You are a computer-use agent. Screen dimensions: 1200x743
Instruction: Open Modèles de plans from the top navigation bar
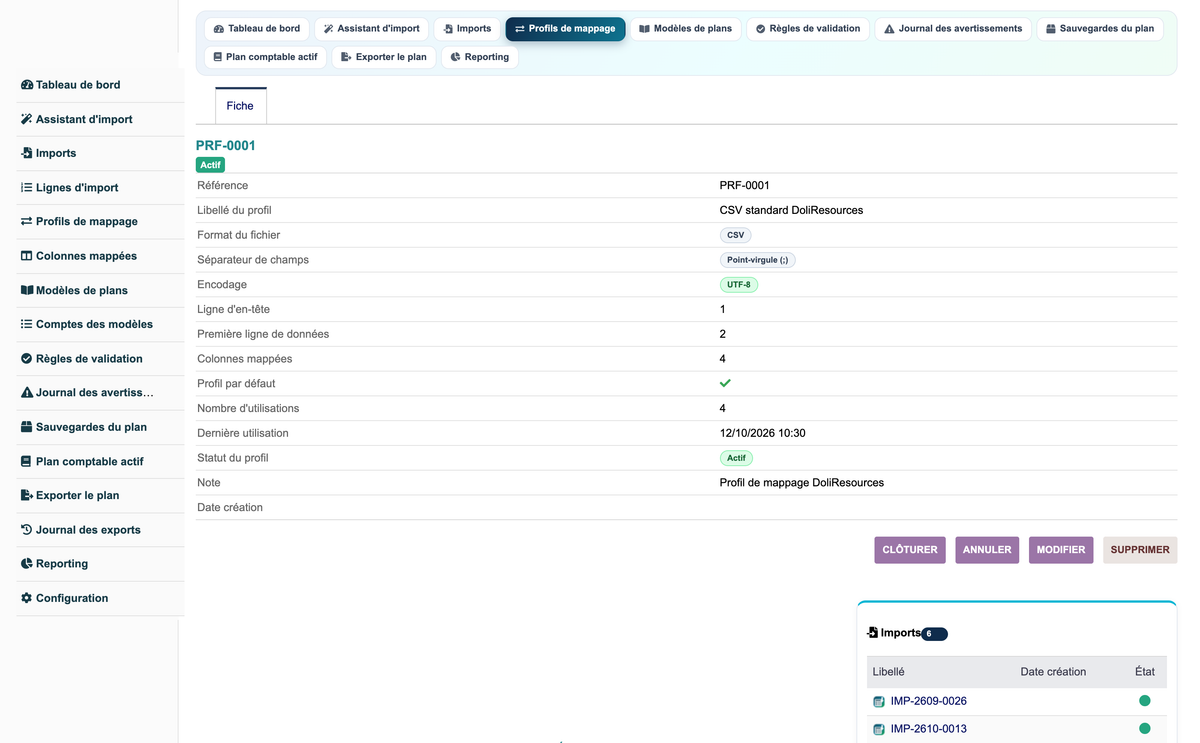click(x=686, y=29)
